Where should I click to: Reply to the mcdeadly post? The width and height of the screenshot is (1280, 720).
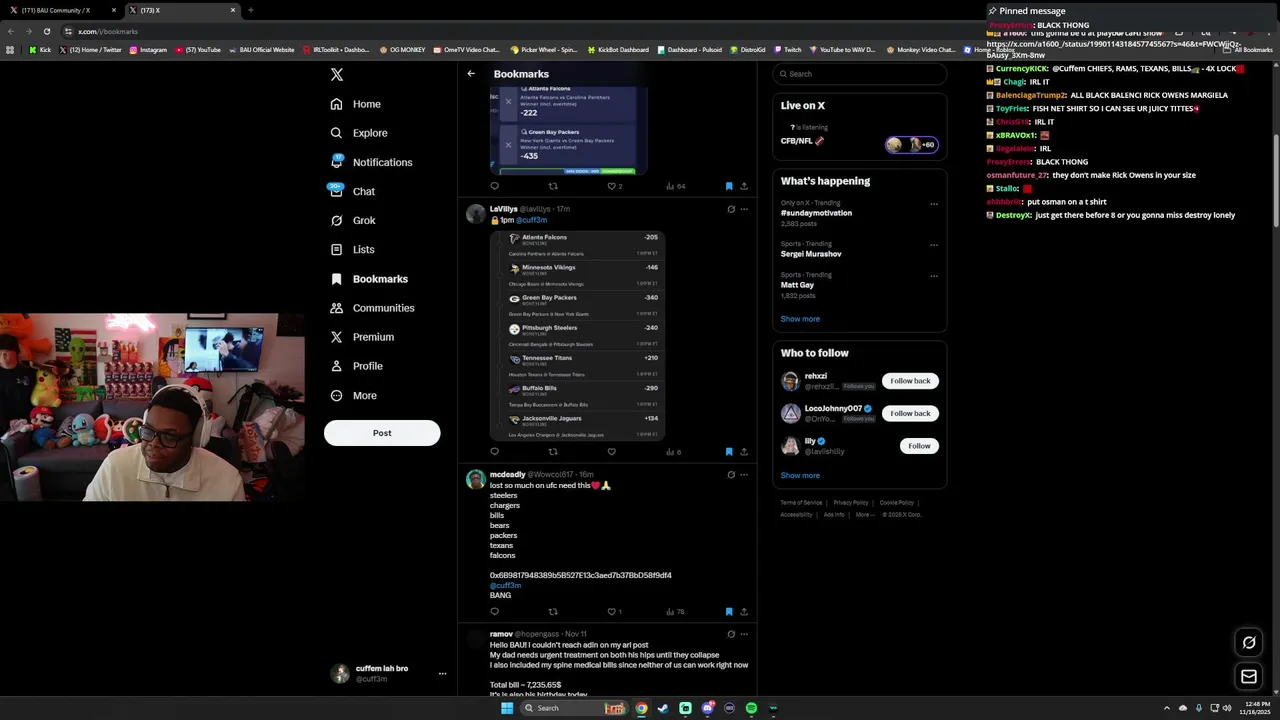[494, 612]
